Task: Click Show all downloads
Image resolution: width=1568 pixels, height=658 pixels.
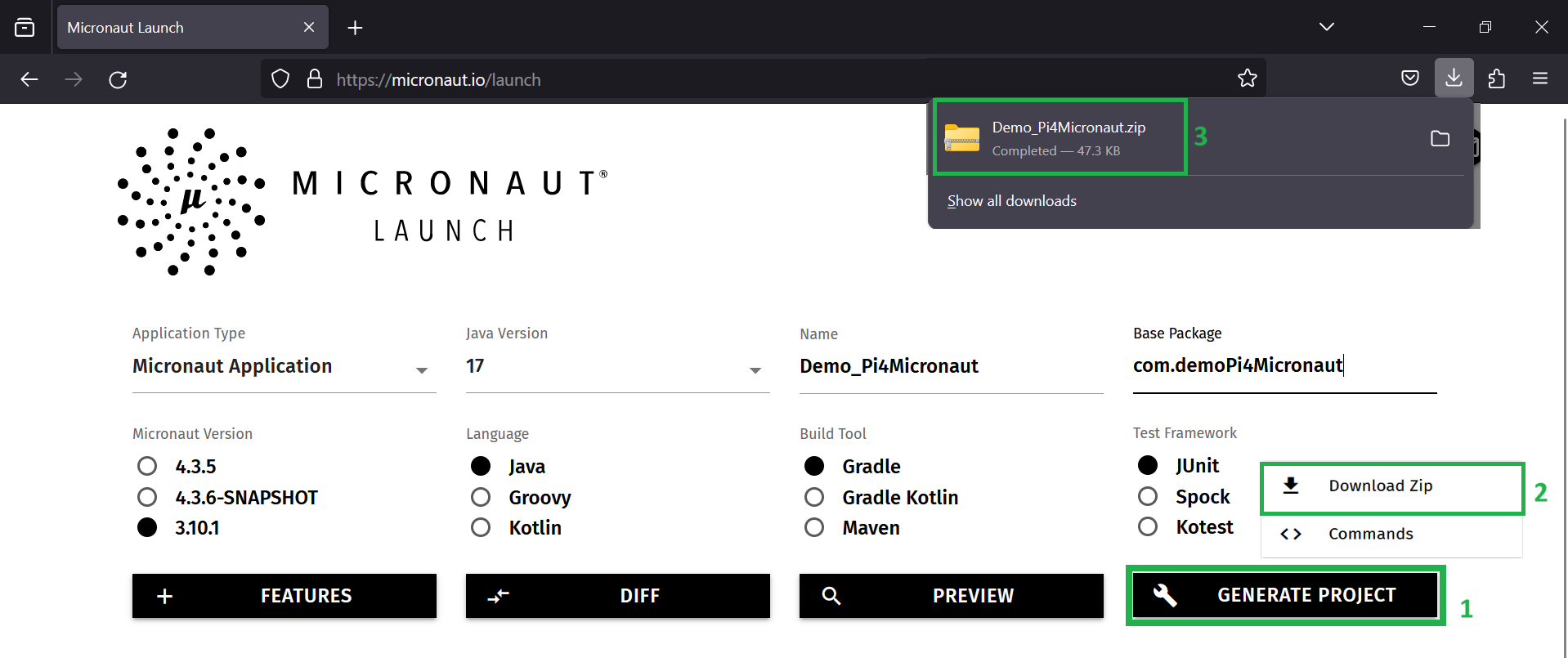Action: point(1011,201)
